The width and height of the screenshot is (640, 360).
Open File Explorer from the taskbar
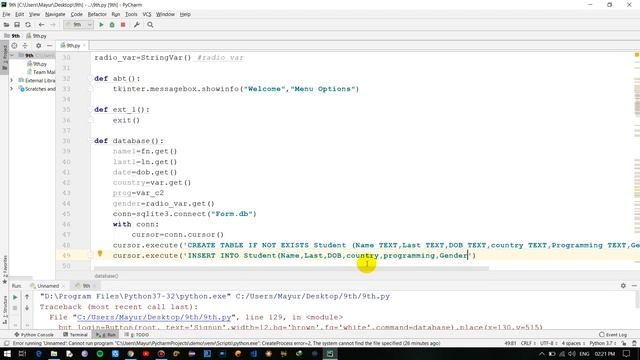click(x=54, y=353)
